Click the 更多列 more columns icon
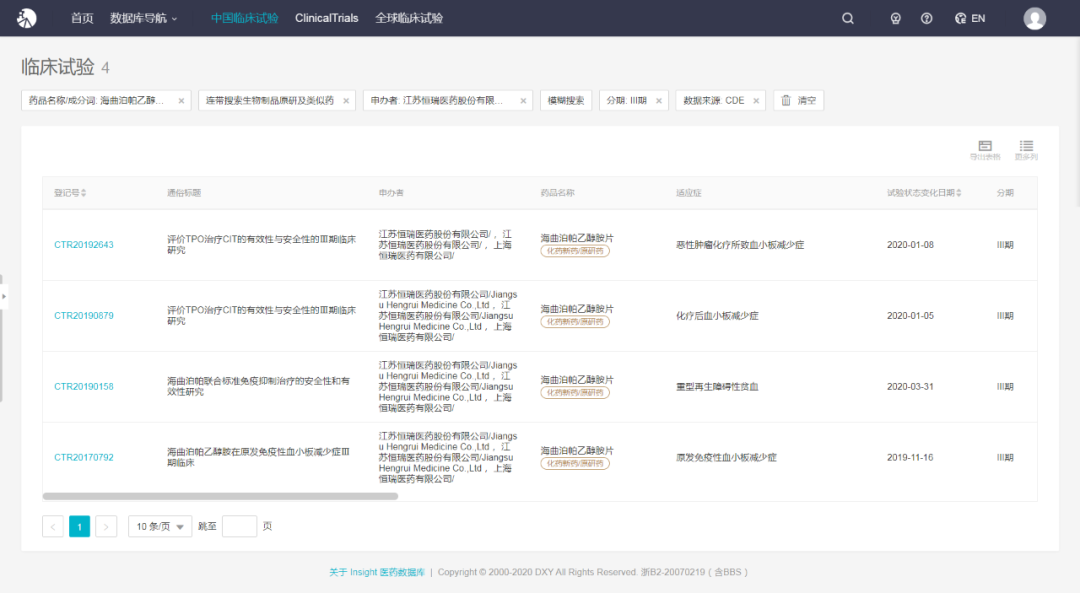The height and width of the screenshot is (593, 1080). (x=1026, y=149)
